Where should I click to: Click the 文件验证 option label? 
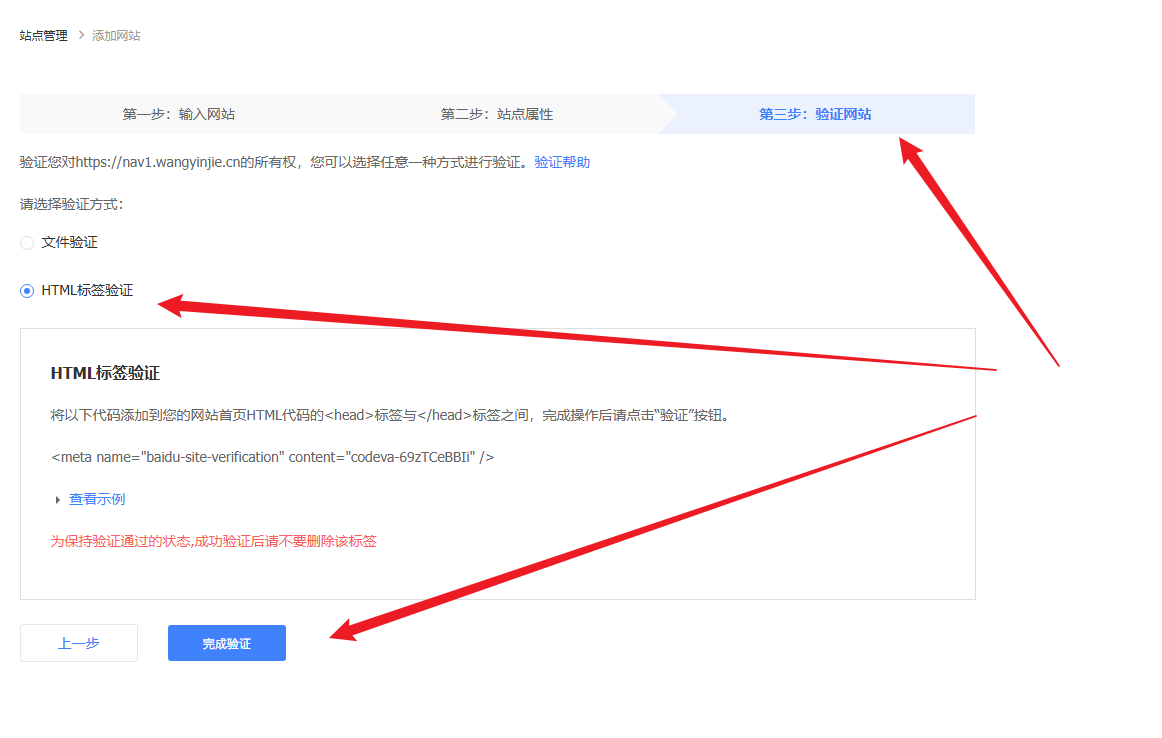69,243
